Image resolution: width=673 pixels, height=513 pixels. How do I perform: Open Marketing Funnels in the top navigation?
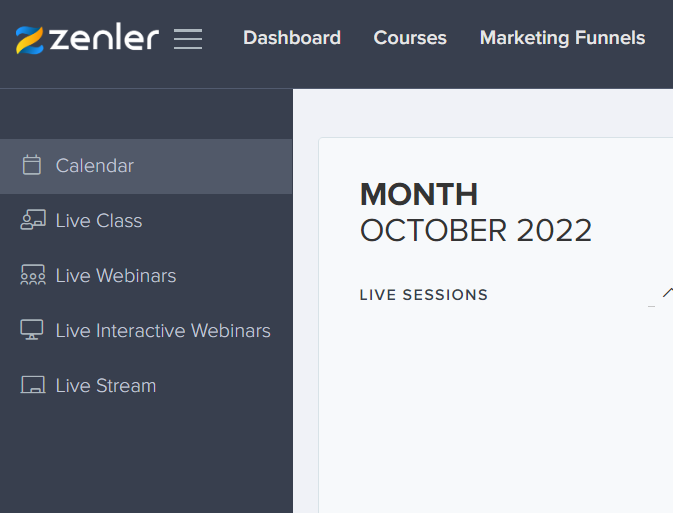click(562, 38)
